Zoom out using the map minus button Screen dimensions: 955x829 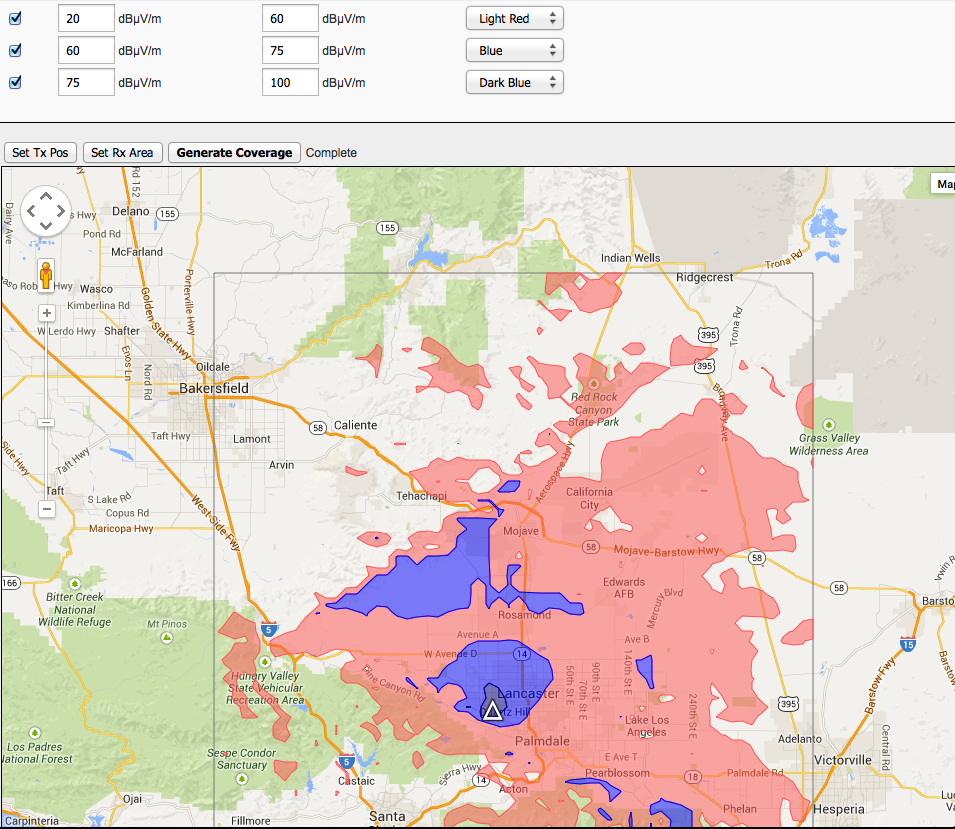tap(46, 509)
